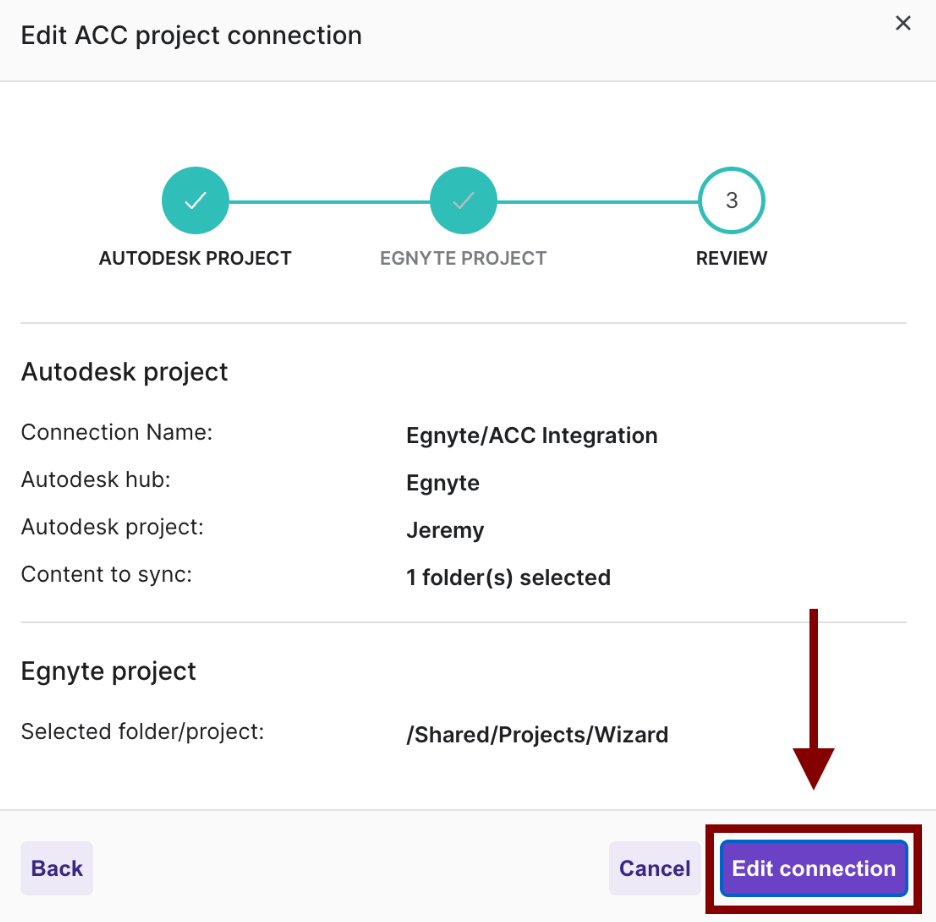
Task: Click the Autodesk project value 'Jeremy'
Action: coord(444,531)
